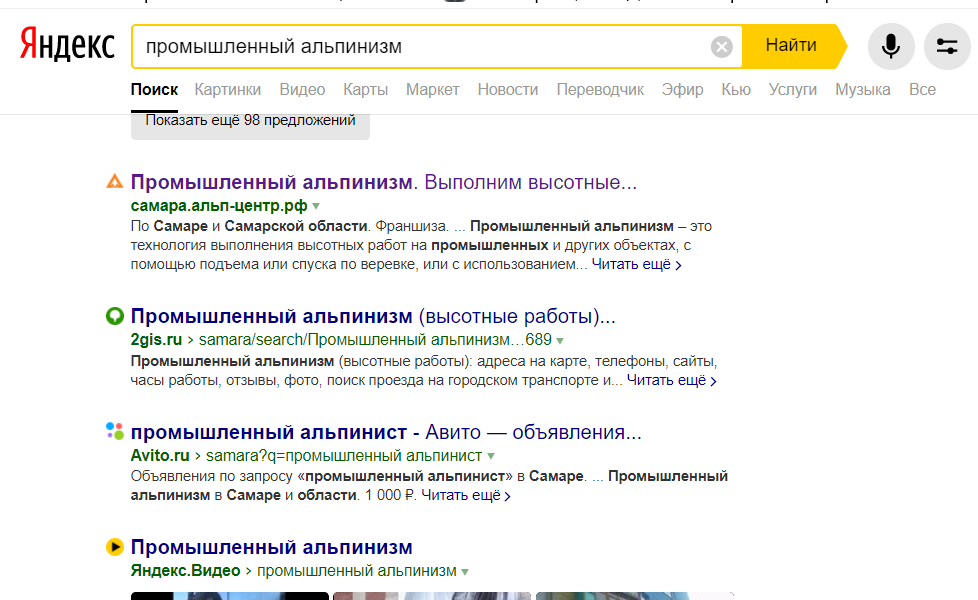The width and height of the screenshot is (978, 600).
Task: Expand dropdown arrow next to 2gis.ru URL
Action: [x=560, y=341]
